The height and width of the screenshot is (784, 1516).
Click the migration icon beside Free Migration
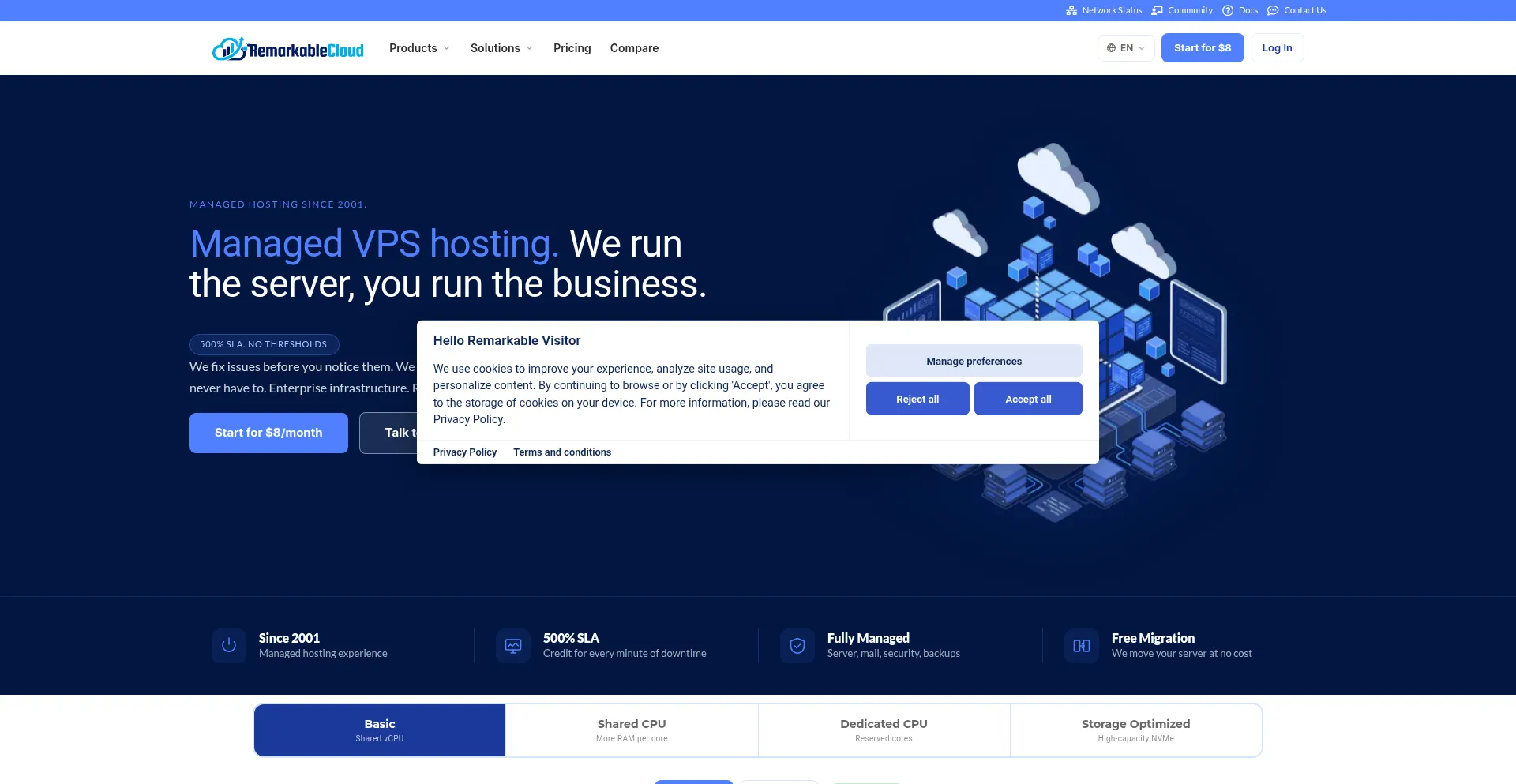point(1082,646)
